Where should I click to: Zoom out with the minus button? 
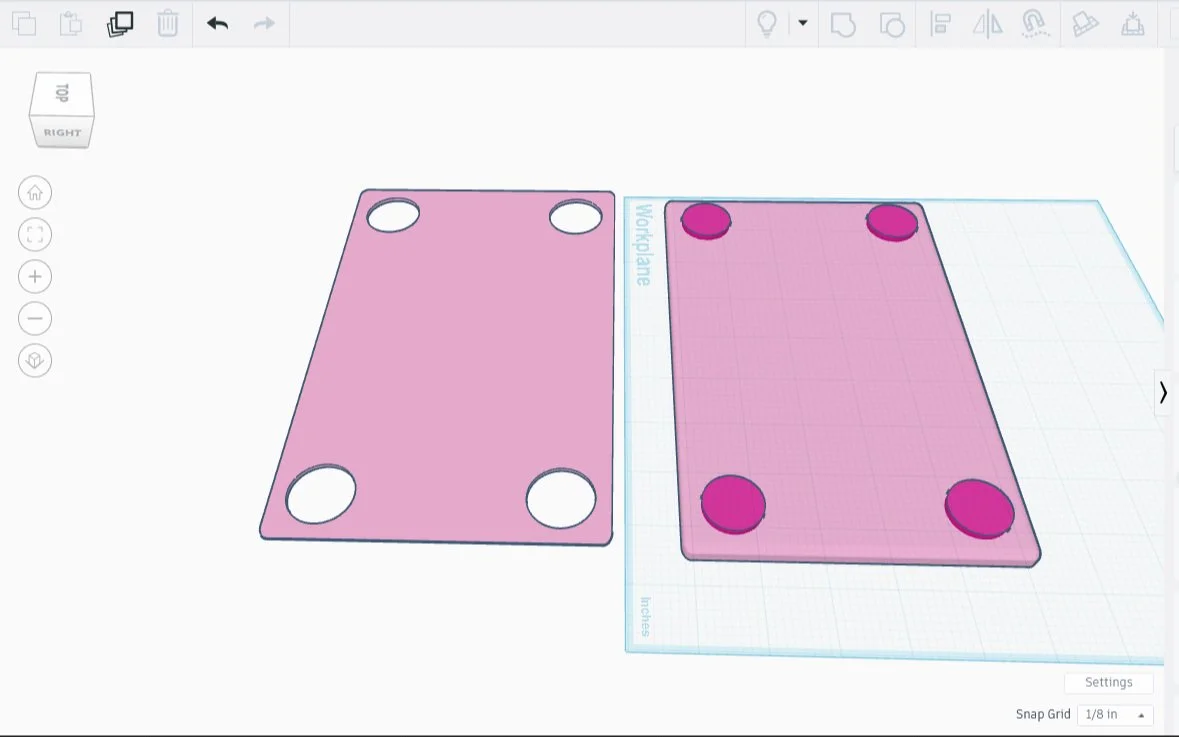pos(35,318)
